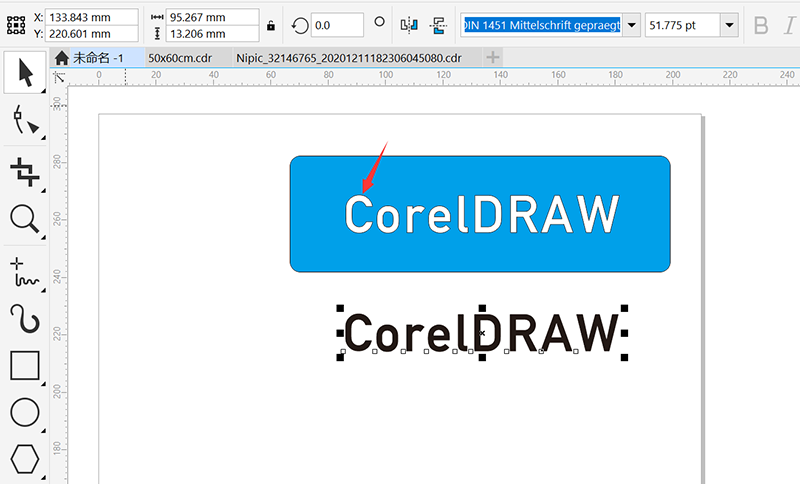800x484 pixels.
Task: Click the top-center selection handle
Action: coord(482,308)
